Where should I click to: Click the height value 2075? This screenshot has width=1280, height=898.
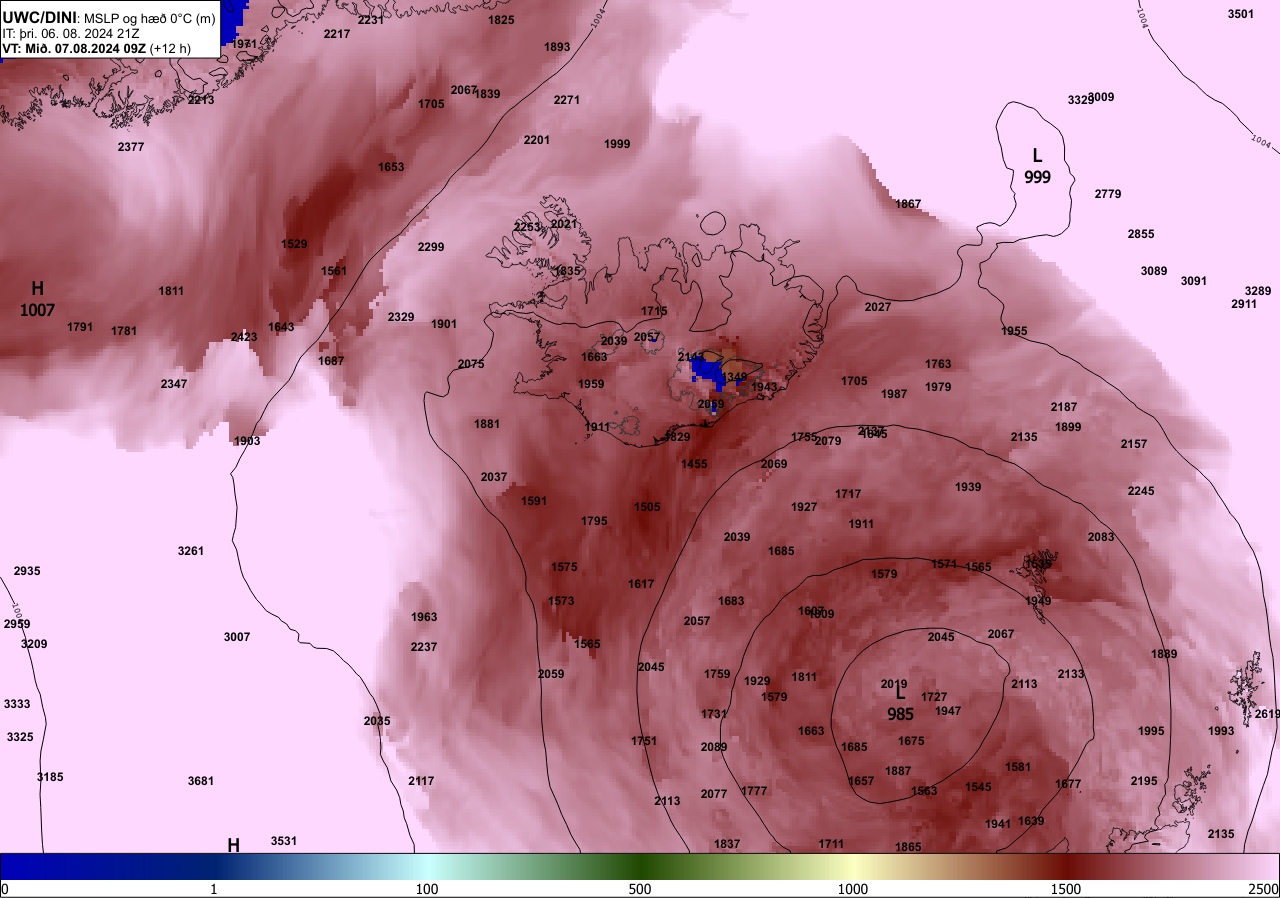(x=471, y=364)
